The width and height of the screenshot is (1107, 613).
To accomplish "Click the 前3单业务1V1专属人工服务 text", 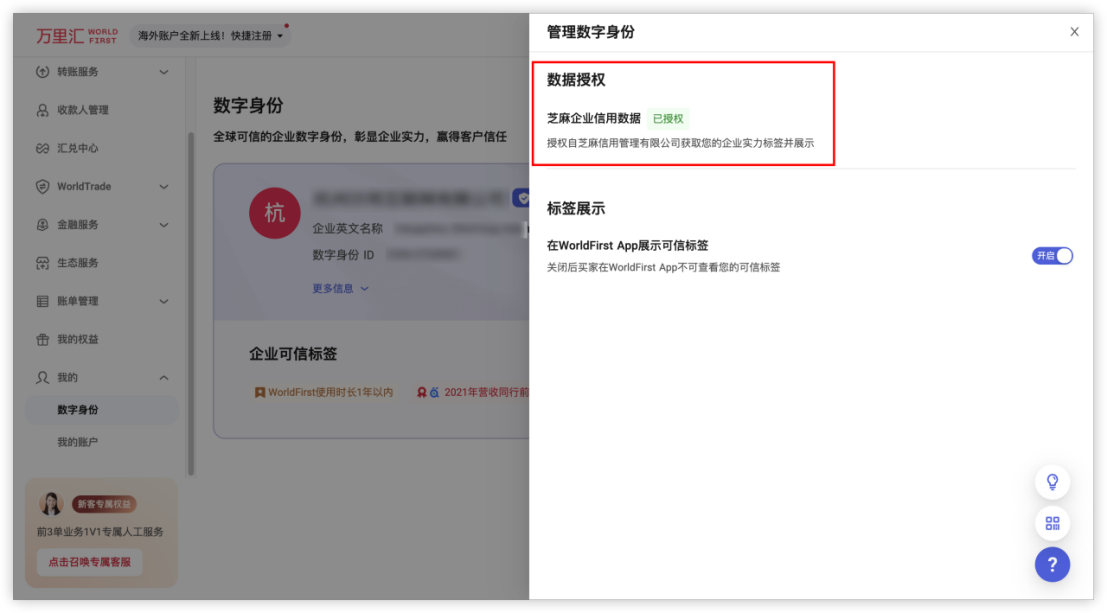I will 100,532.
